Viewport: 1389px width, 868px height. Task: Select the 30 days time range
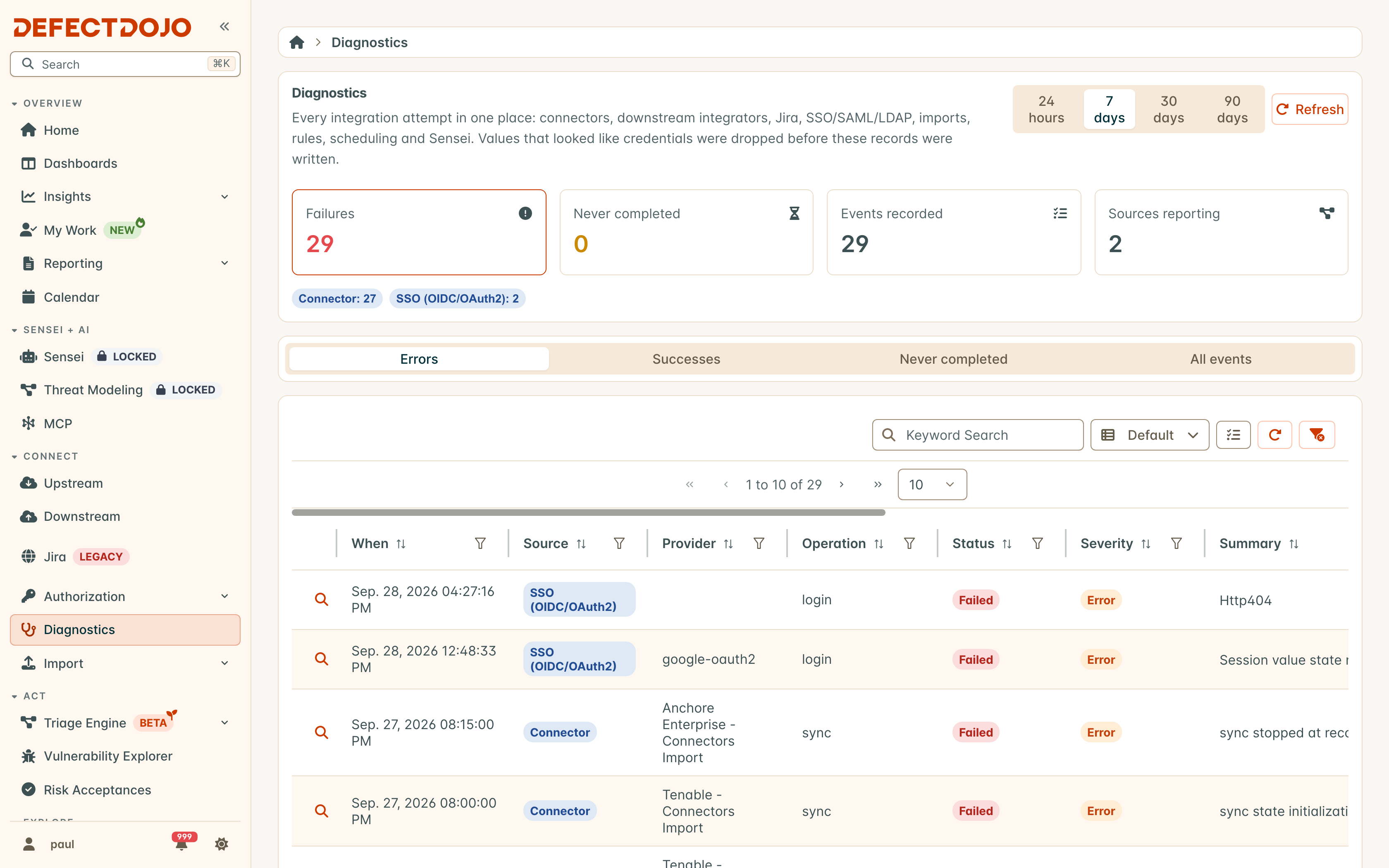coord(1169,109)
